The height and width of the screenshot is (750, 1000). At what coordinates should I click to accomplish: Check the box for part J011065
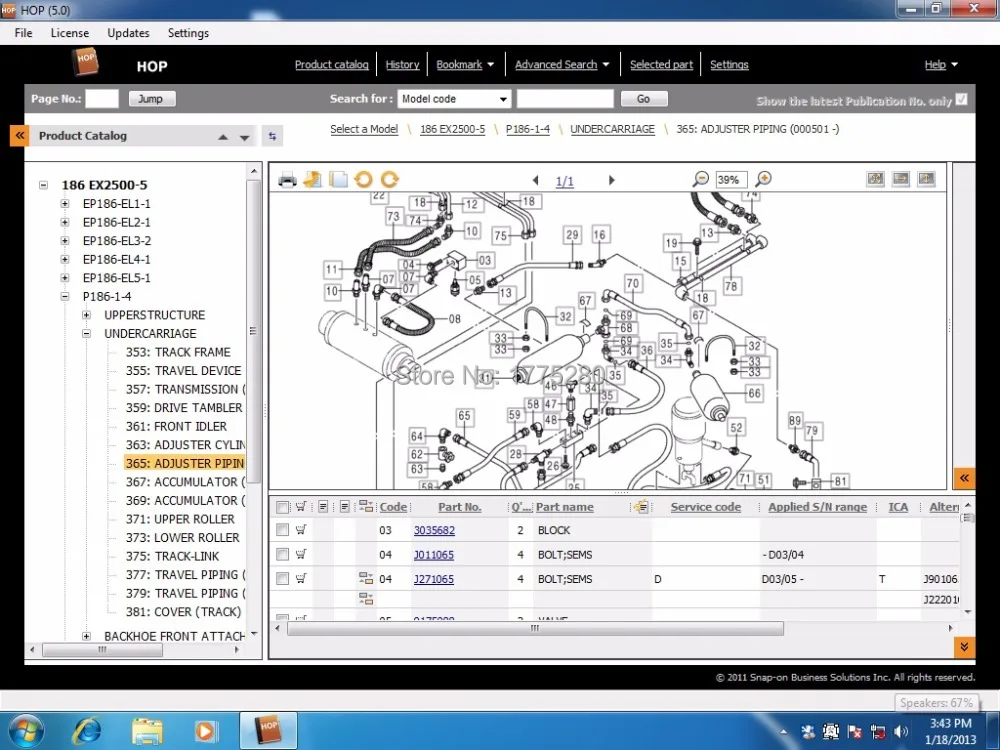[282, 554]
